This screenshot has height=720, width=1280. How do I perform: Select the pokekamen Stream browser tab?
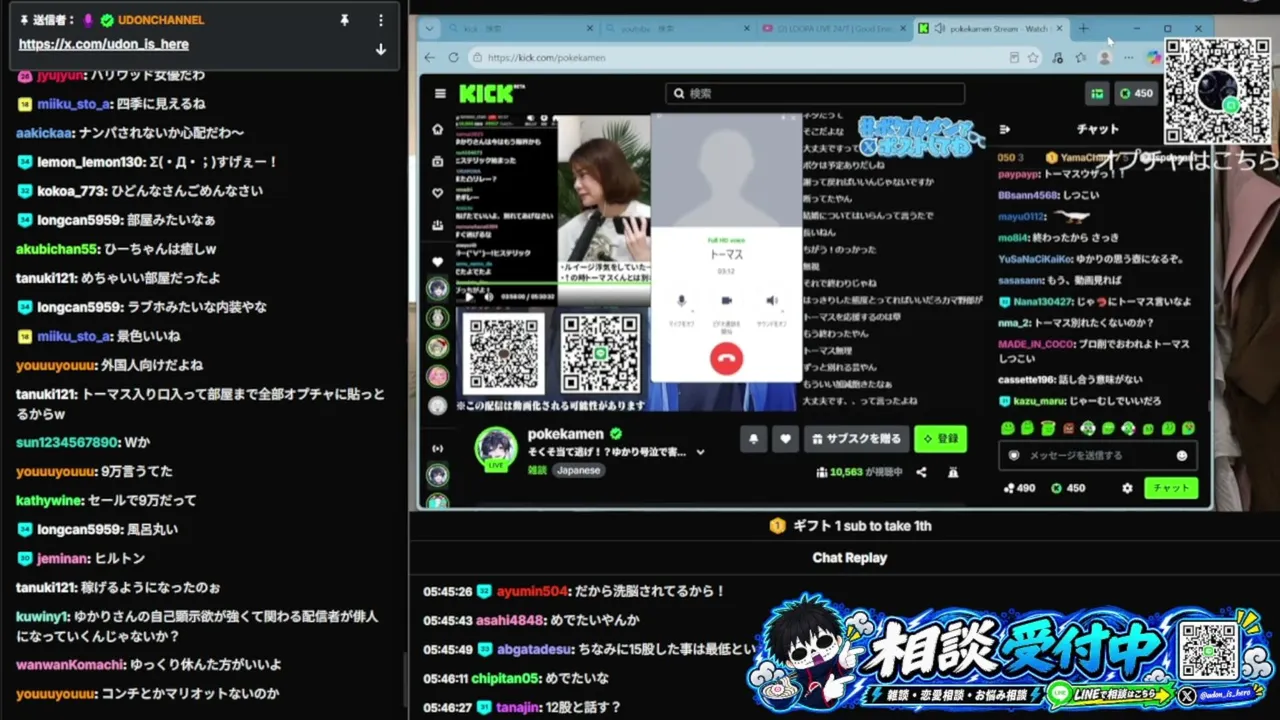click(990, 29)
